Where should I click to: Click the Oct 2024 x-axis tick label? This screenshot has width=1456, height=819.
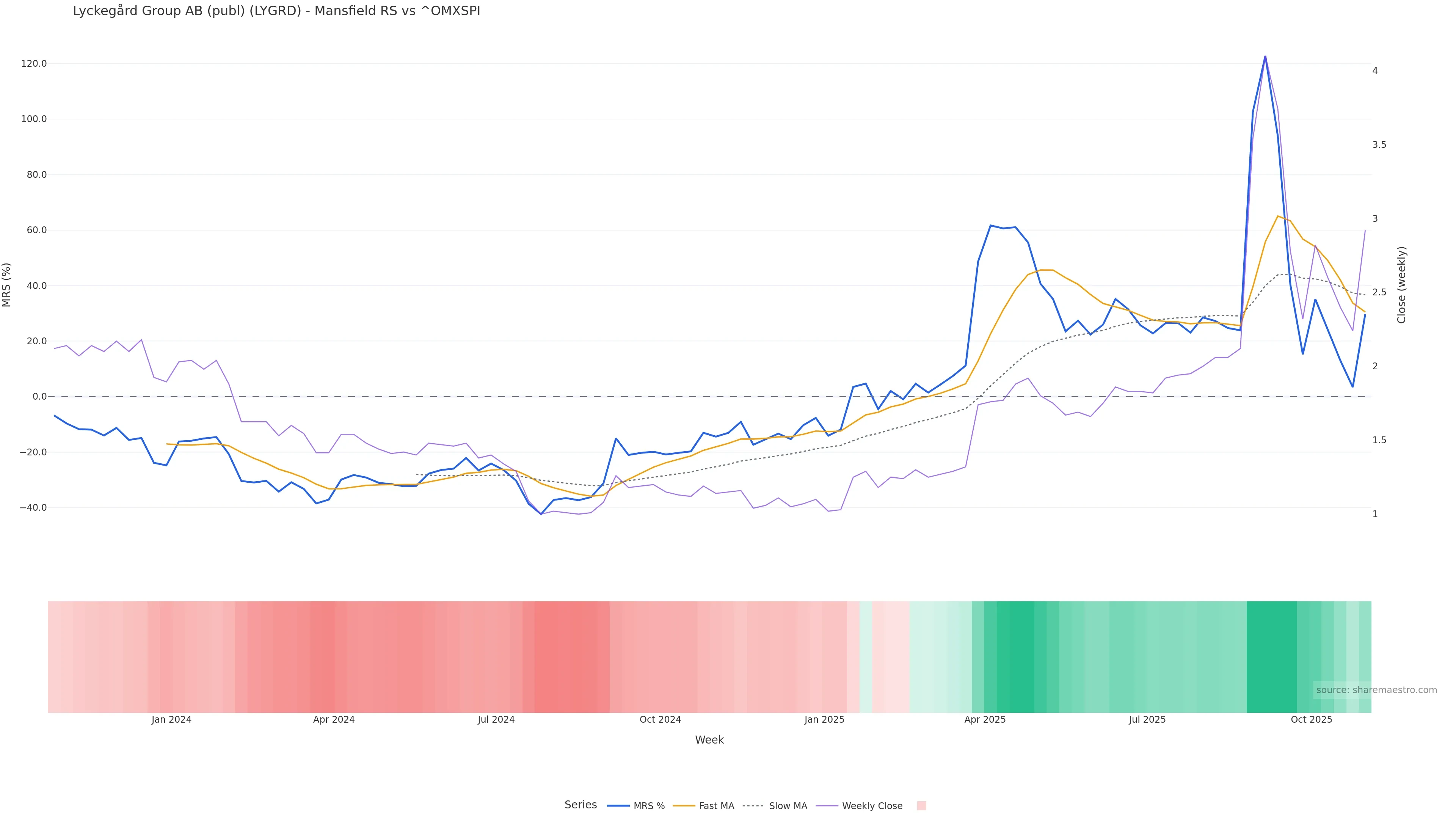(660, 720)
